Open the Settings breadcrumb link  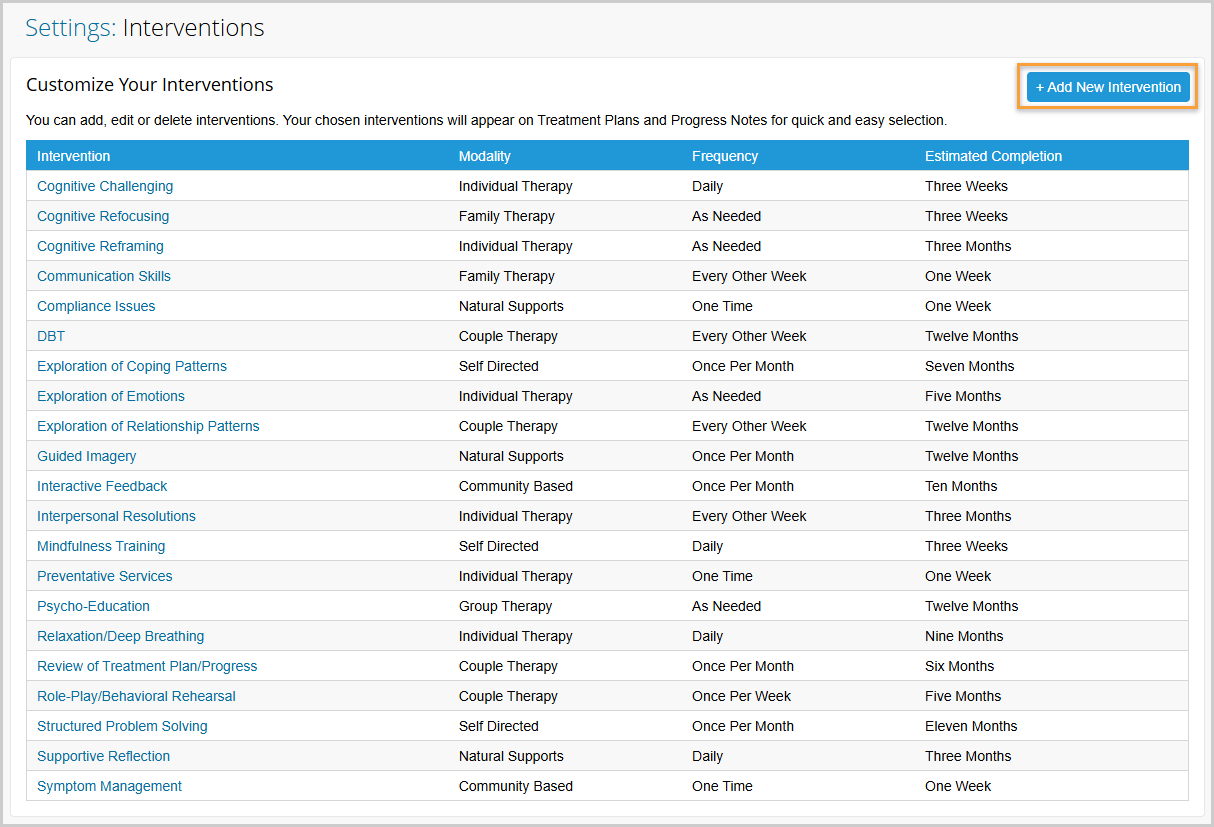tap(68, 28)
